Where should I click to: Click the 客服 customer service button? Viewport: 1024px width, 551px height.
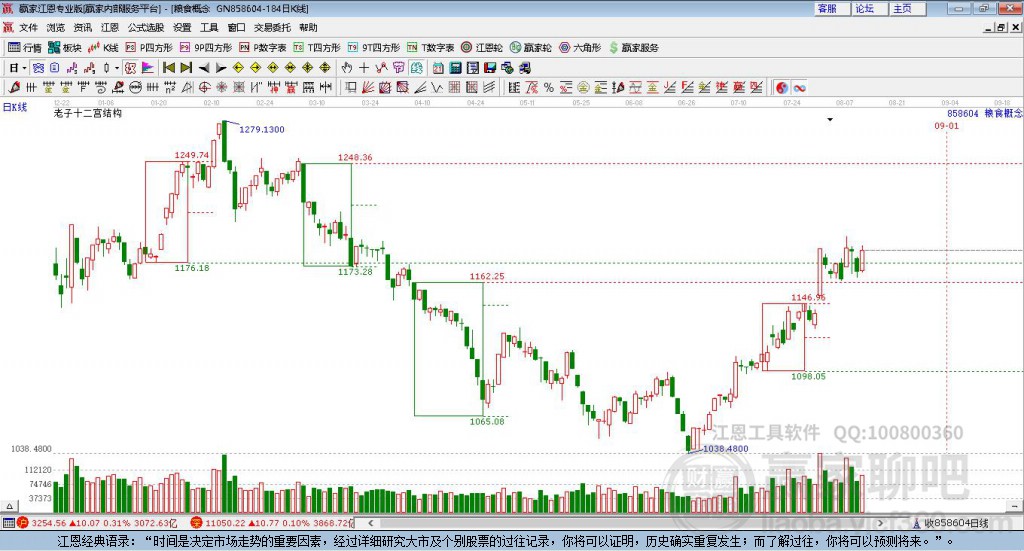click(833, 8)
